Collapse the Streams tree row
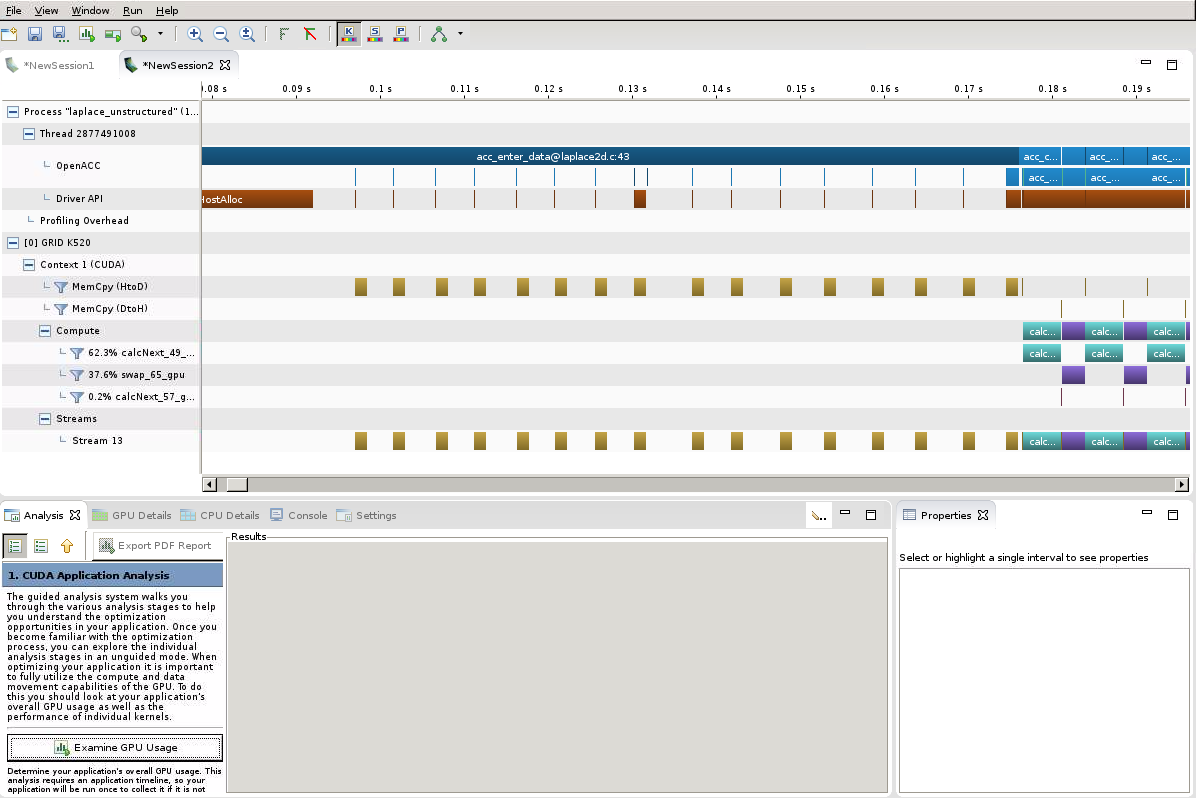 (x=45, y=419)
